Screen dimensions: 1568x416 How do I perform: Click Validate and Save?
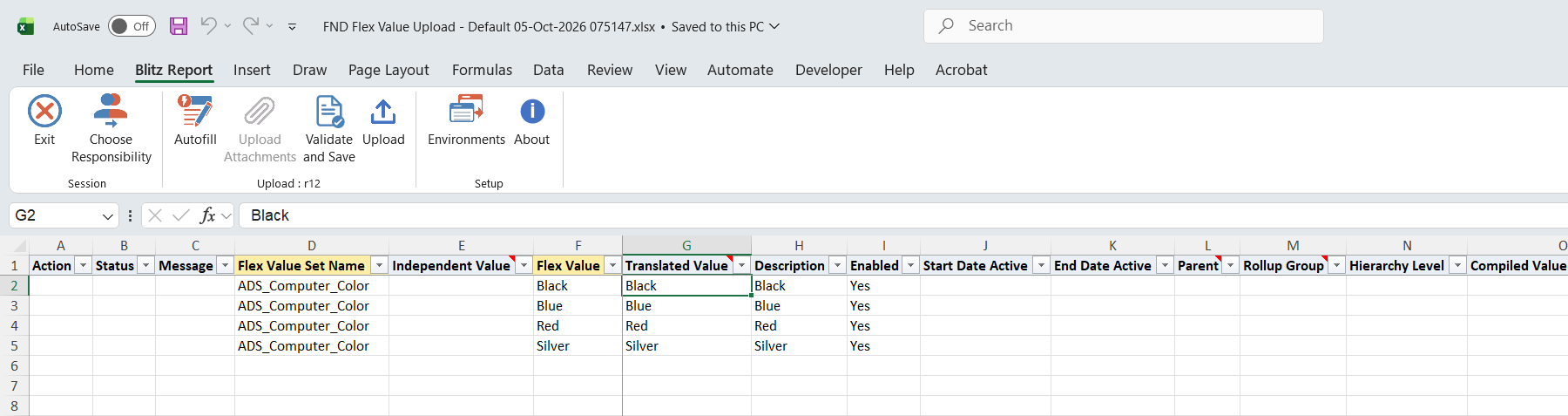click(x=329, y=129)
